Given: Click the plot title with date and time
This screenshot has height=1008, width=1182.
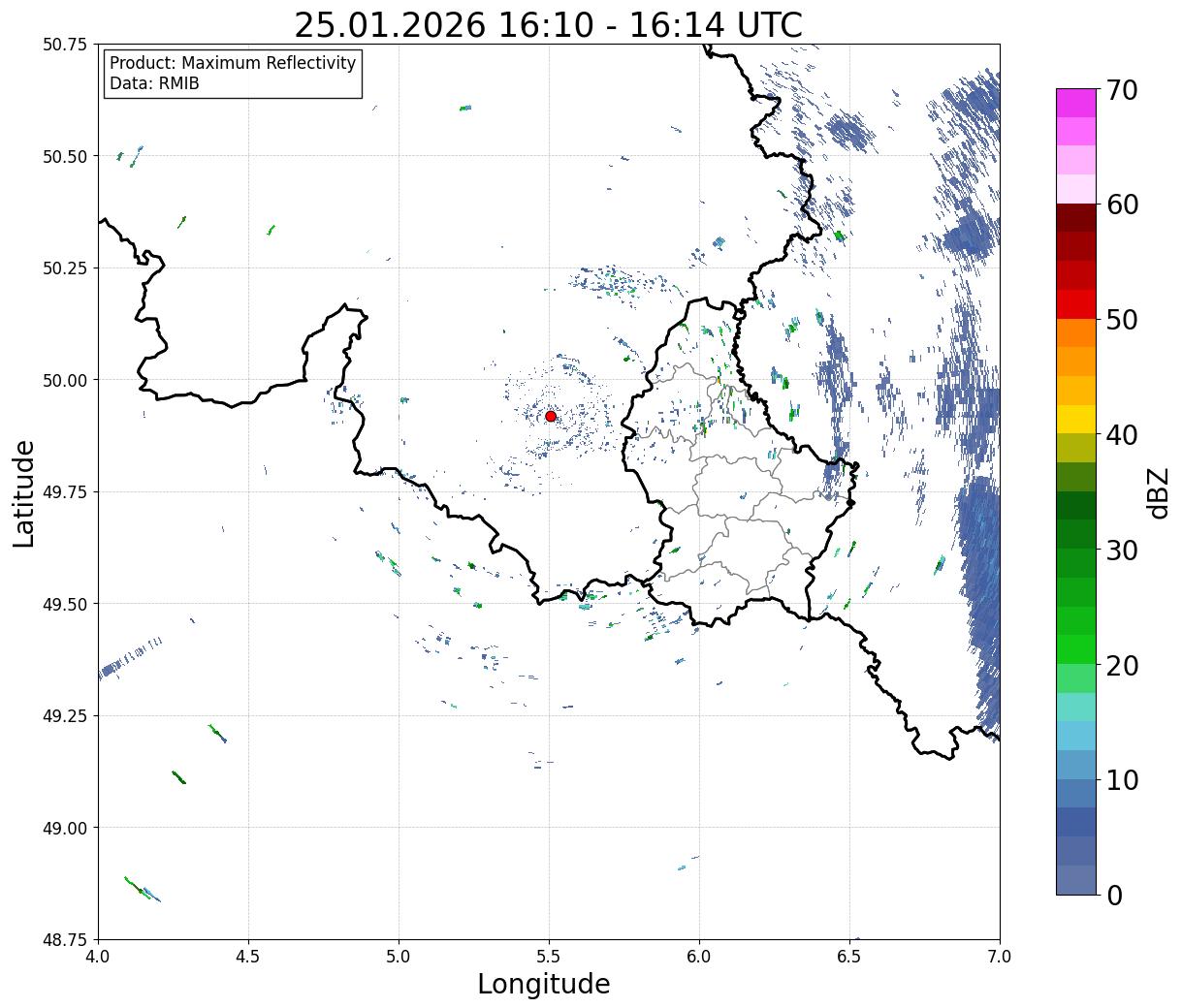Looking at the screenshot, I should [548, 24].
